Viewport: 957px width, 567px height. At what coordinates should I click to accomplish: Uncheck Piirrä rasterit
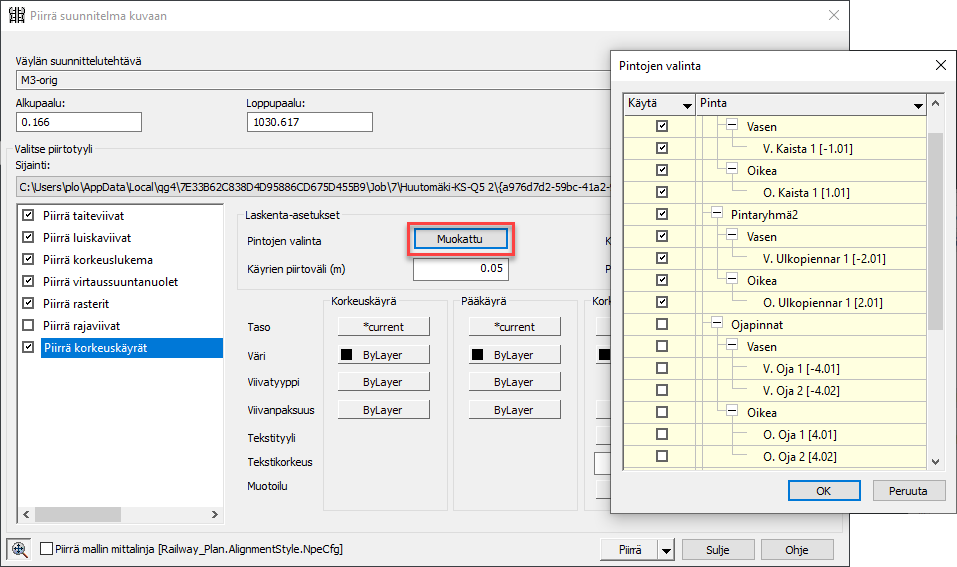28,303
